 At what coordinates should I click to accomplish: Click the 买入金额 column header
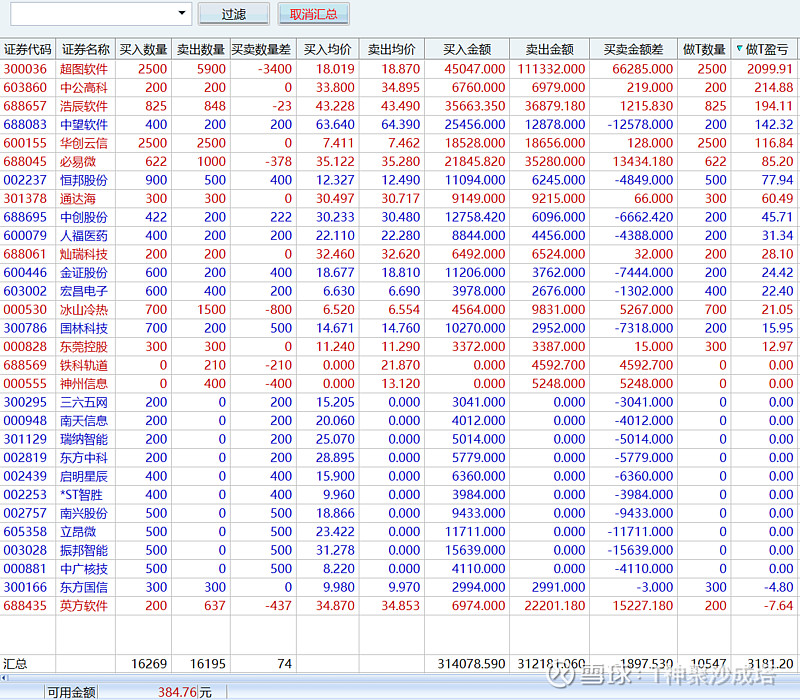pyautogui.click(x=467, y=49)
